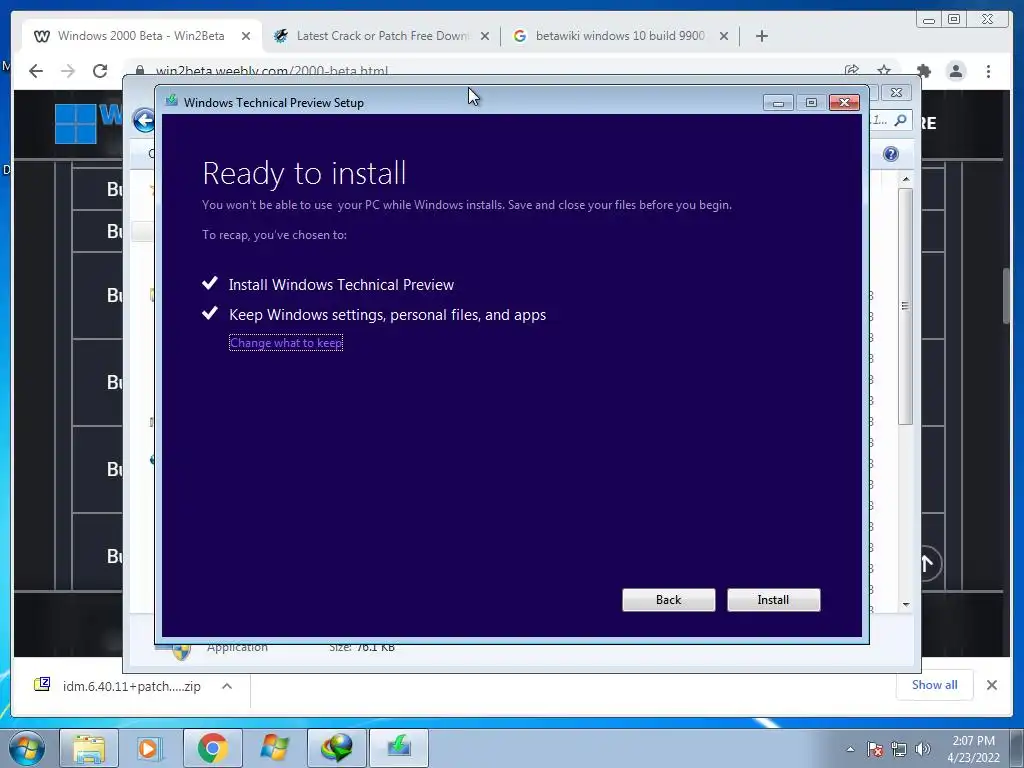The image size is (1024, 768).
Task: Bookmark this page with star icon
Action: coord(884,70)
